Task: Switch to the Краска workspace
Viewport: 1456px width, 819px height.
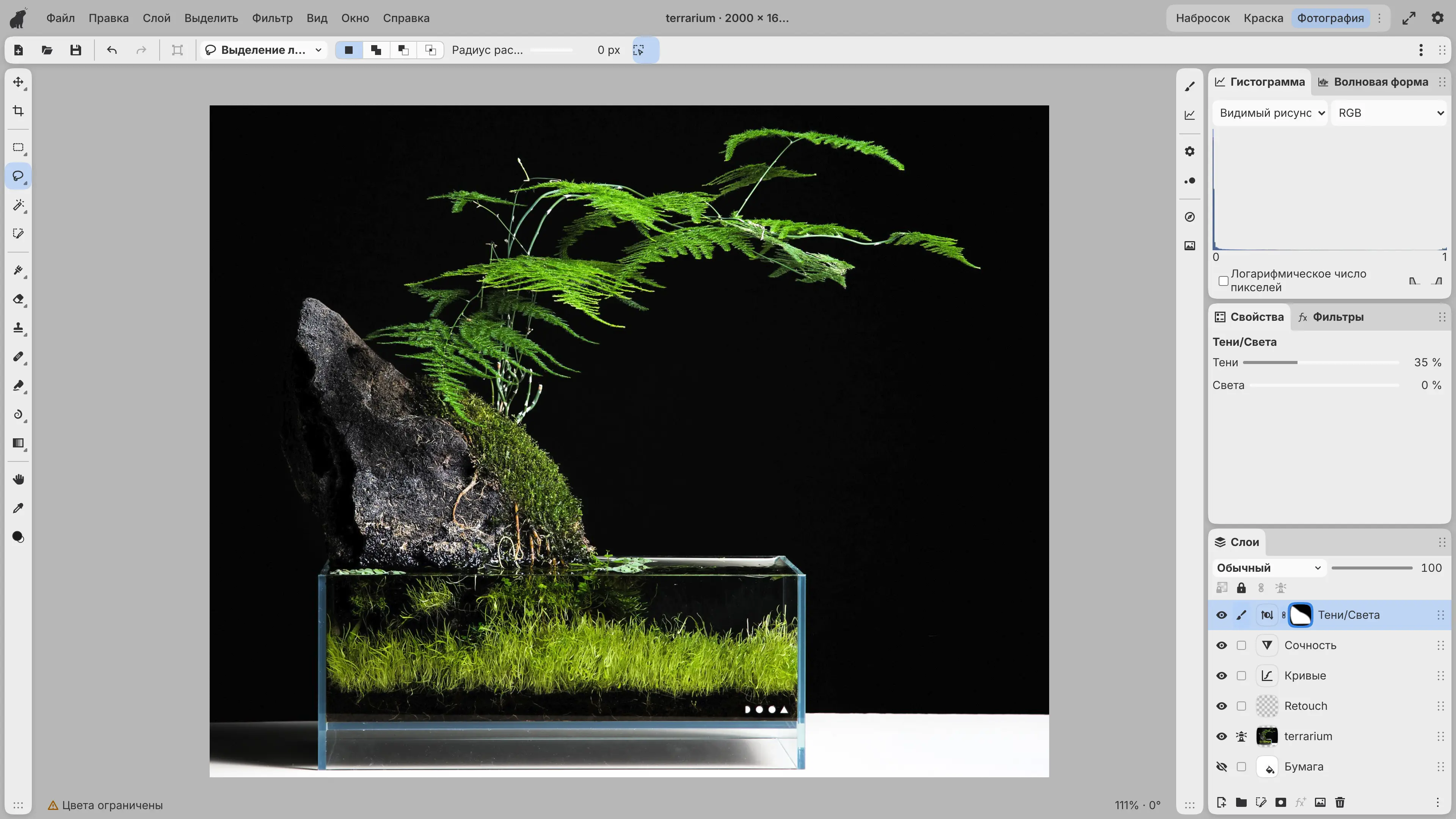Action: coord(1263,18)
